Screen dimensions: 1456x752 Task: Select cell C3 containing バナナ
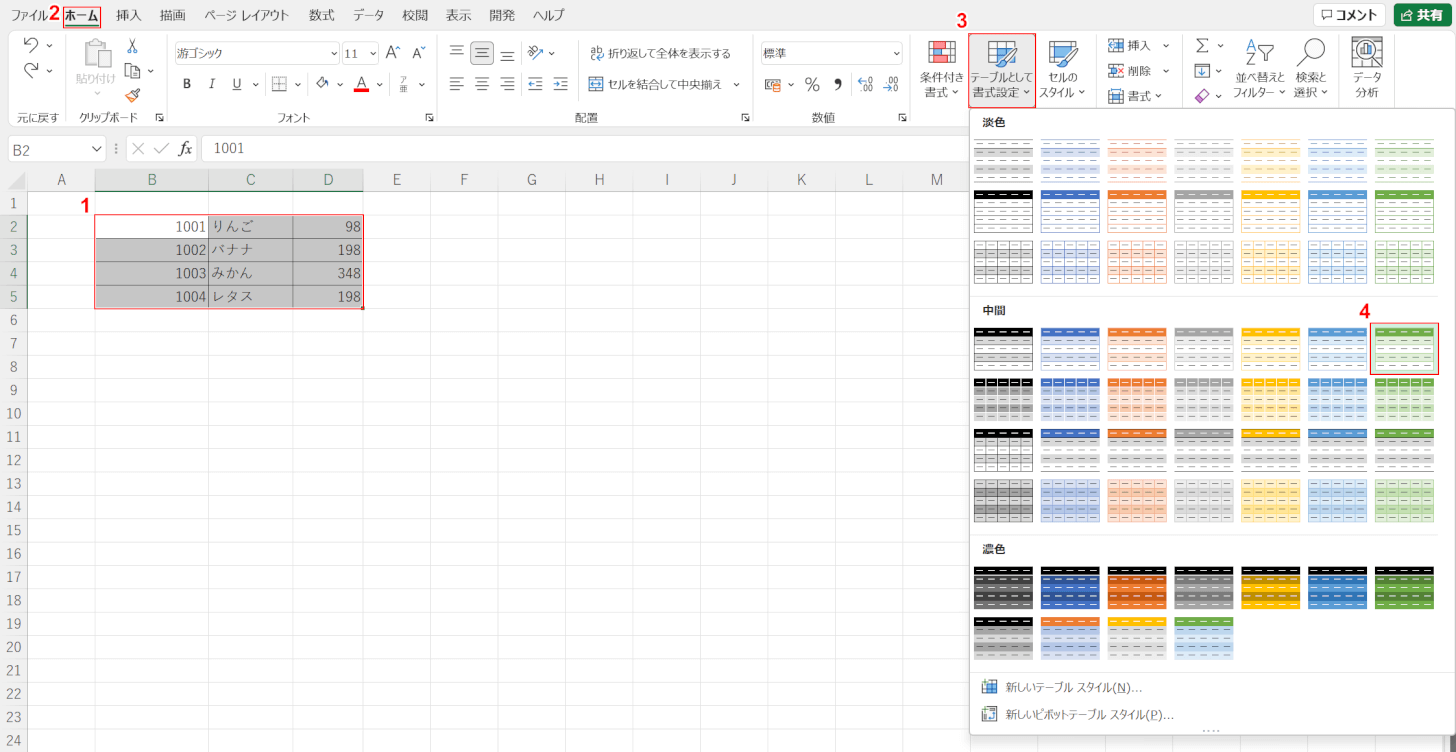tap(250, 250)
